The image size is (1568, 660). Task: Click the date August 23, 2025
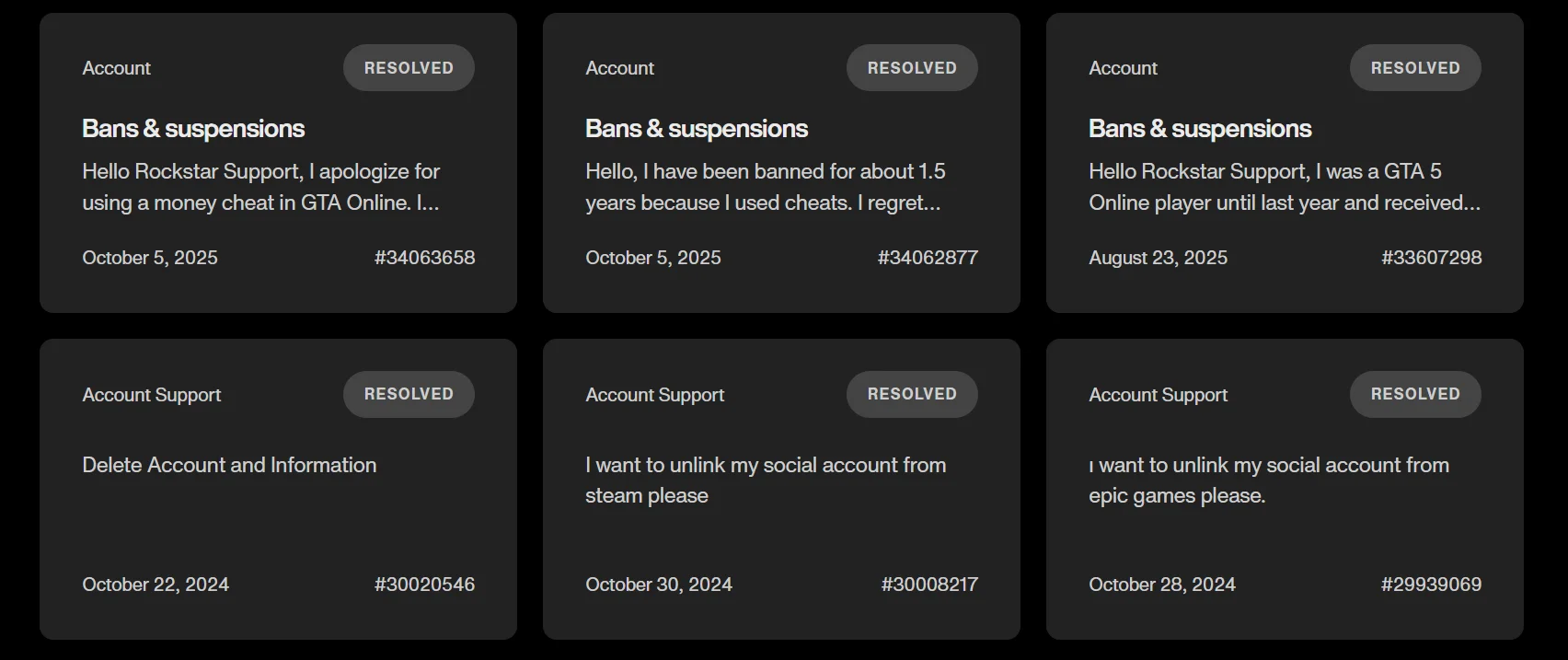(x=1158, y=258)
